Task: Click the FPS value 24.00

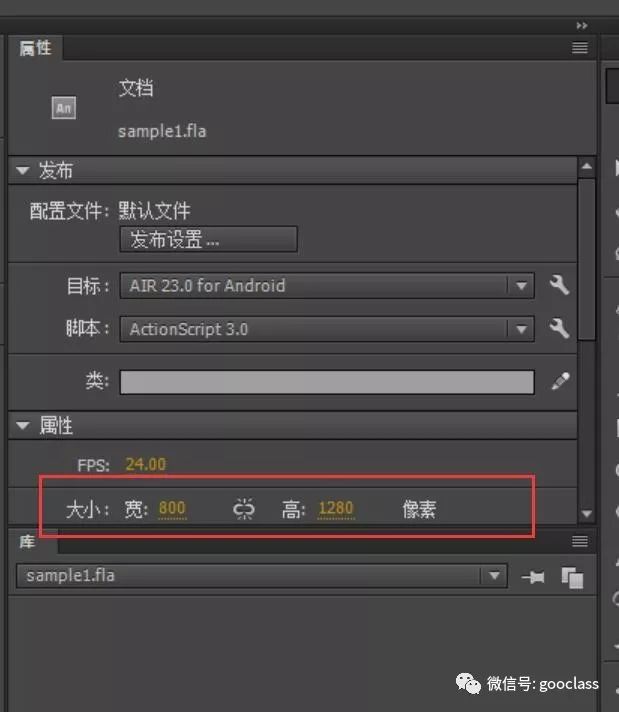Action: 145,464
